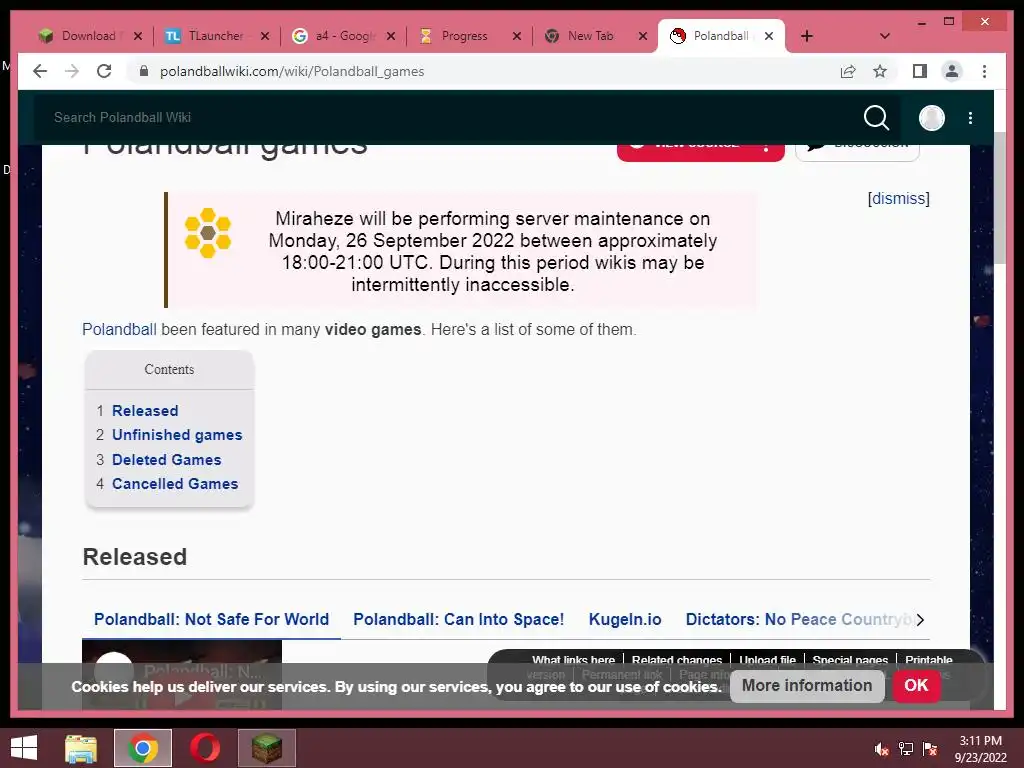The width and height of the screenshot is (1024, 768).
Task: Click the address bar URL
Action: pos(292,71)
